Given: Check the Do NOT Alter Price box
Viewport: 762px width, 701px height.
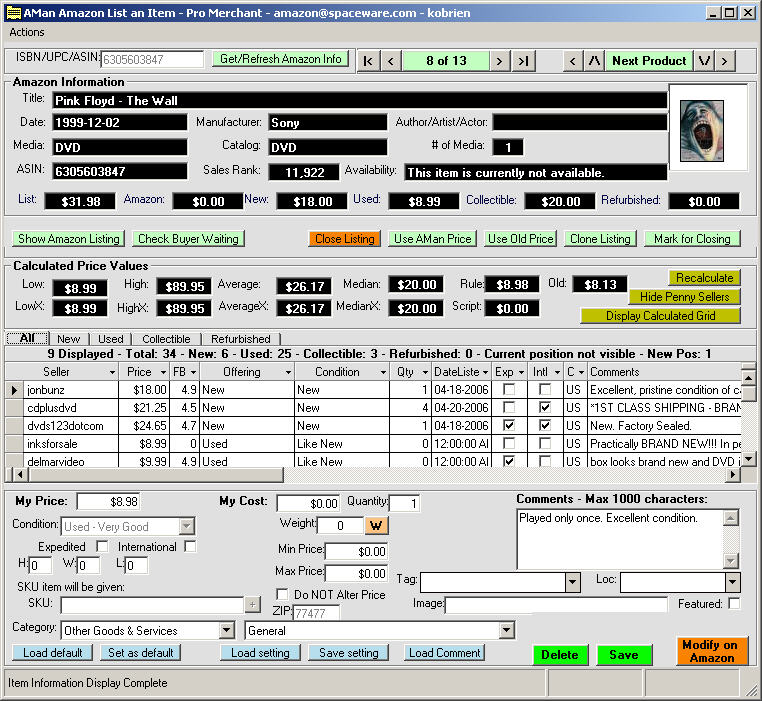Looking at the screenshot, I should [x=282, y=595].
